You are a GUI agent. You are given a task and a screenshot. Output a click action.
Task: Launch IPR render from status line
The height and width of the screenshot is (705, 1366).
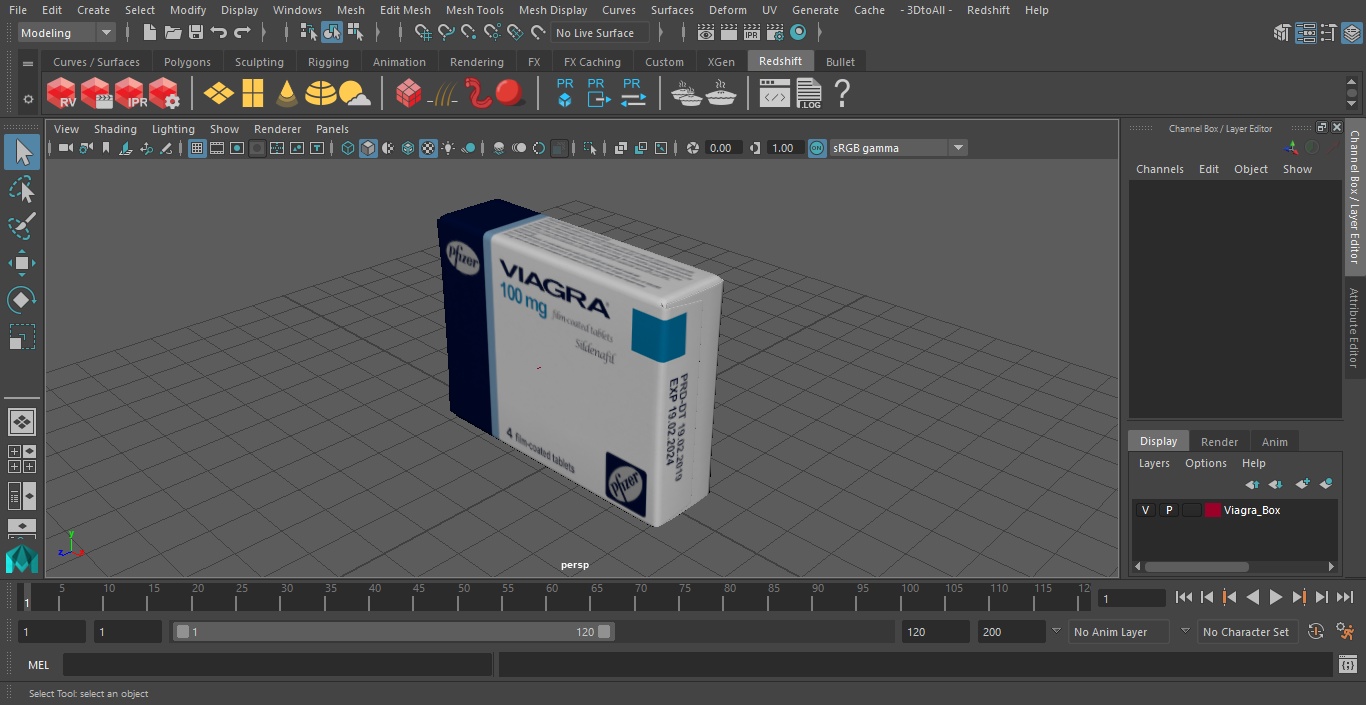[x=751, y=33]
